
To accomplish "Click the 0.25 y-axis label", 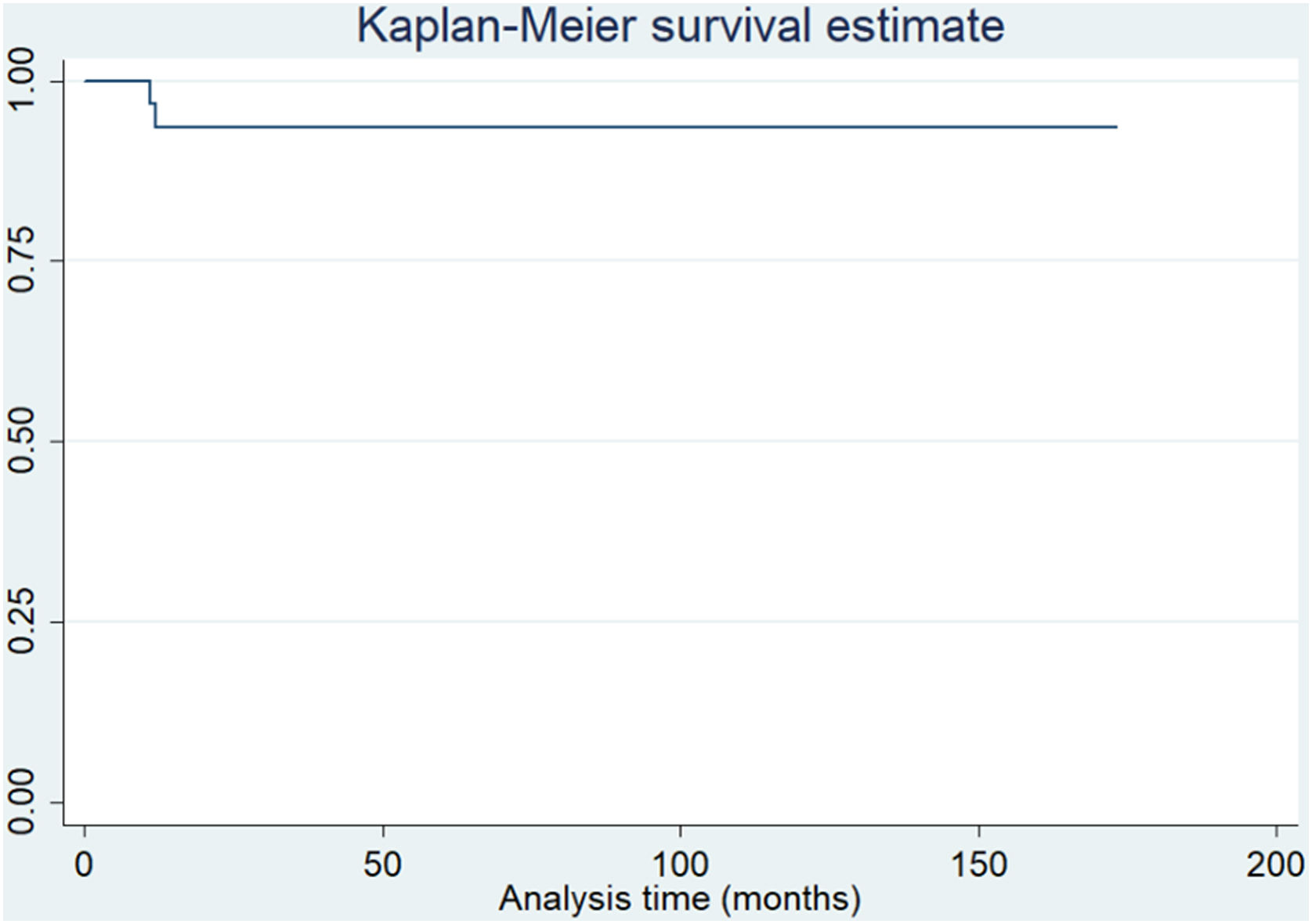I will 20,621.
